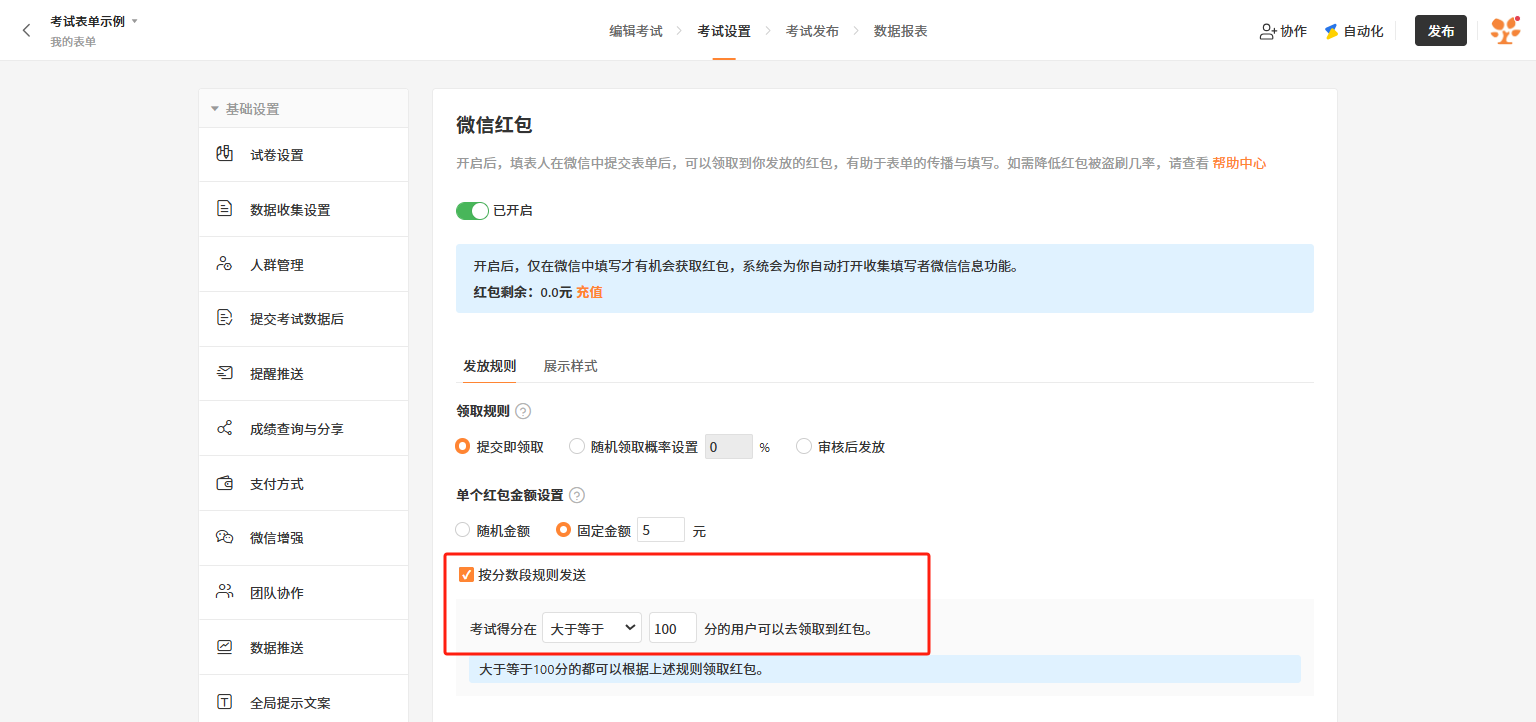Switch to 编辑考试 step
Viewport: 1536px width, 722px height.
click(x=636, y=31)
